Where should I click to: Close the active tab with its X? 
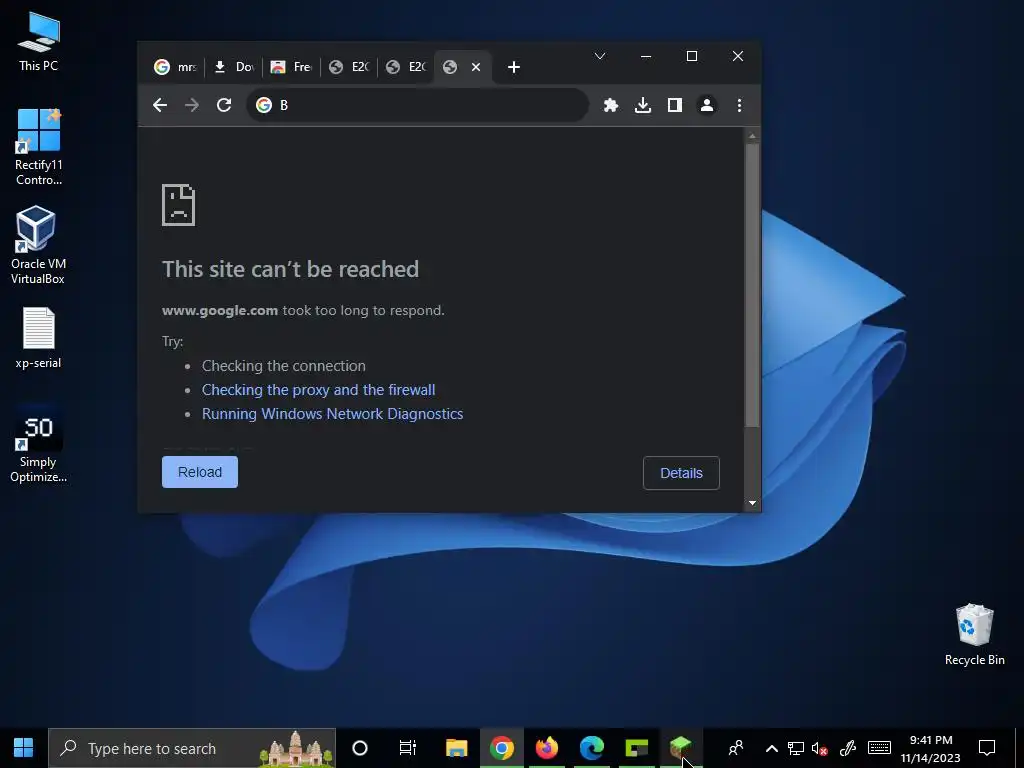476,67
